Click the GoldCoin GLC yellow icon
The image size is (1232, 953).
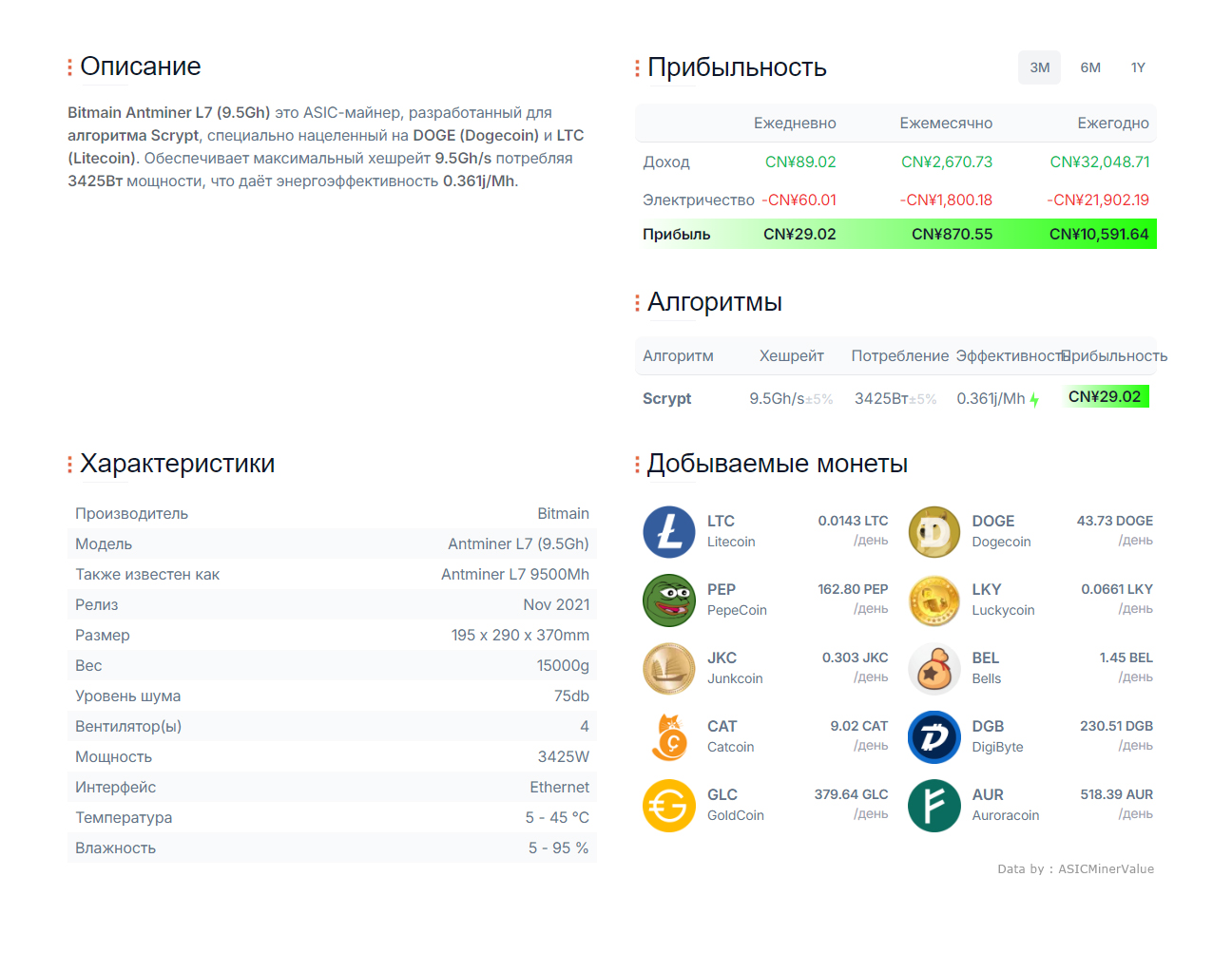[x=669, y=806]
